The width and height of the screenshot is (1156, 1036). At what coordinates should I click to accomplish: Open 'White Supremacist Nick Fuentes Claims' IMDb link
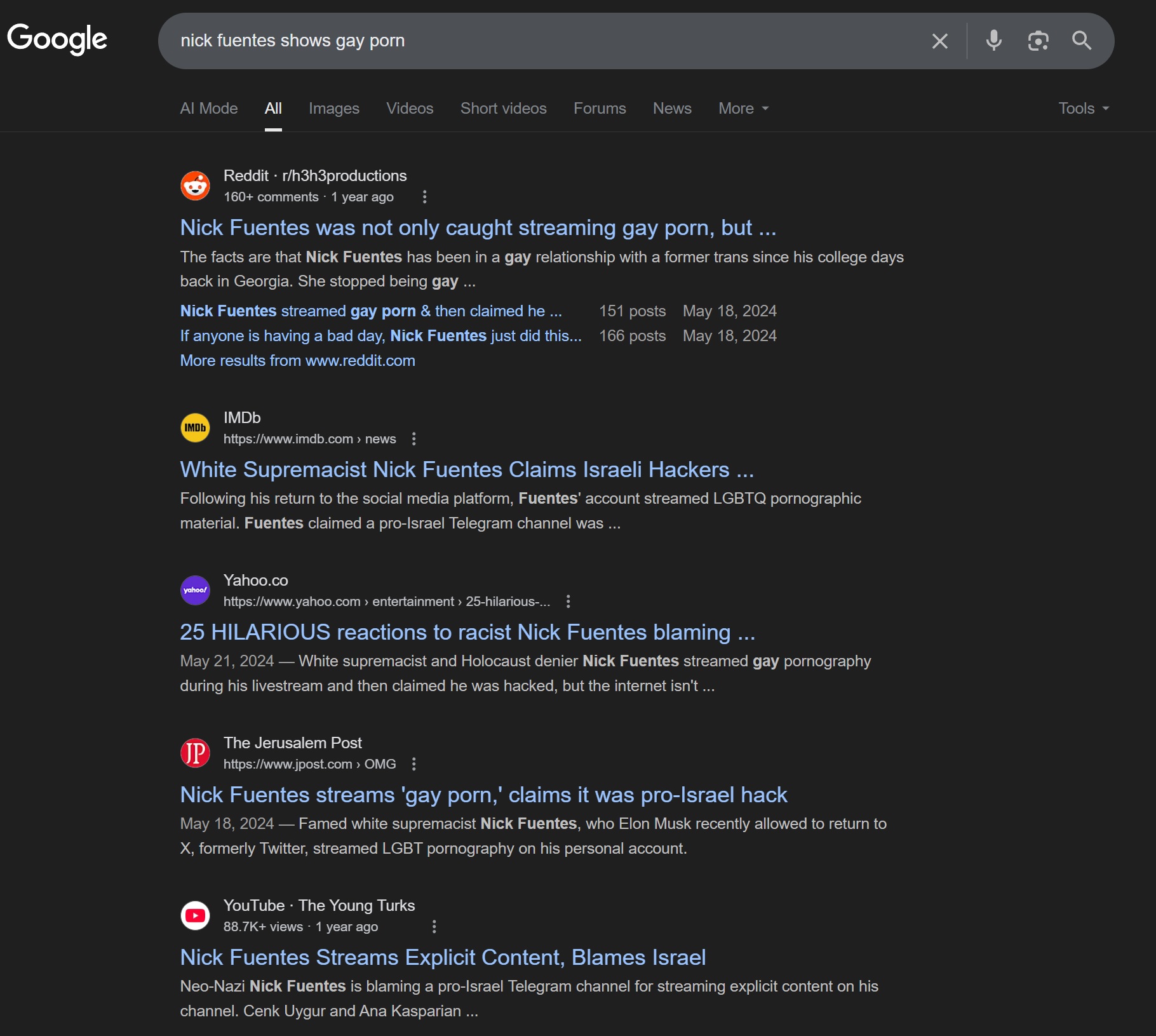pyautogui.click(x=467, y=469)
